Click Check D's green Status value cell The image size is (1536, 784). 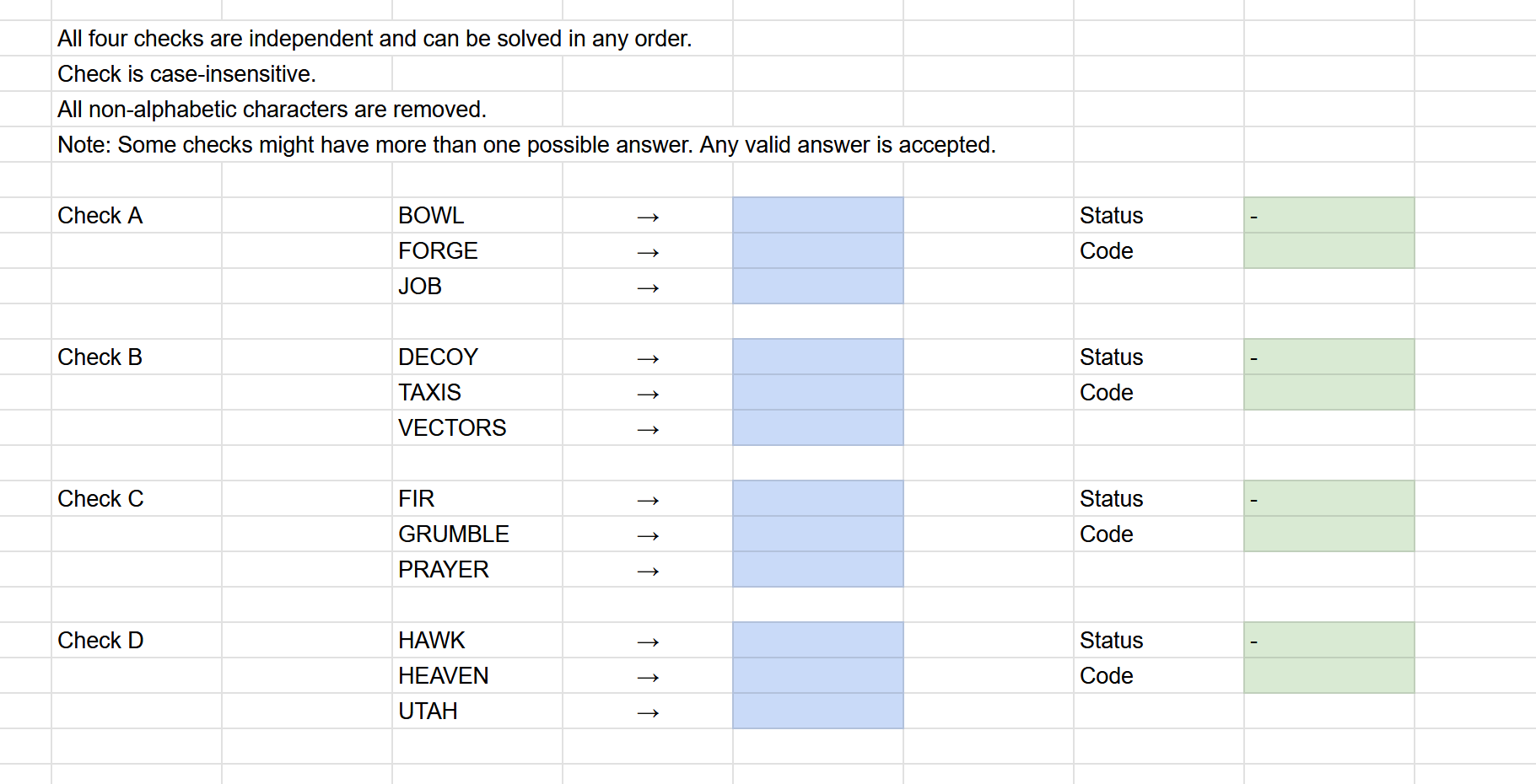click(x=1329, y=641)
